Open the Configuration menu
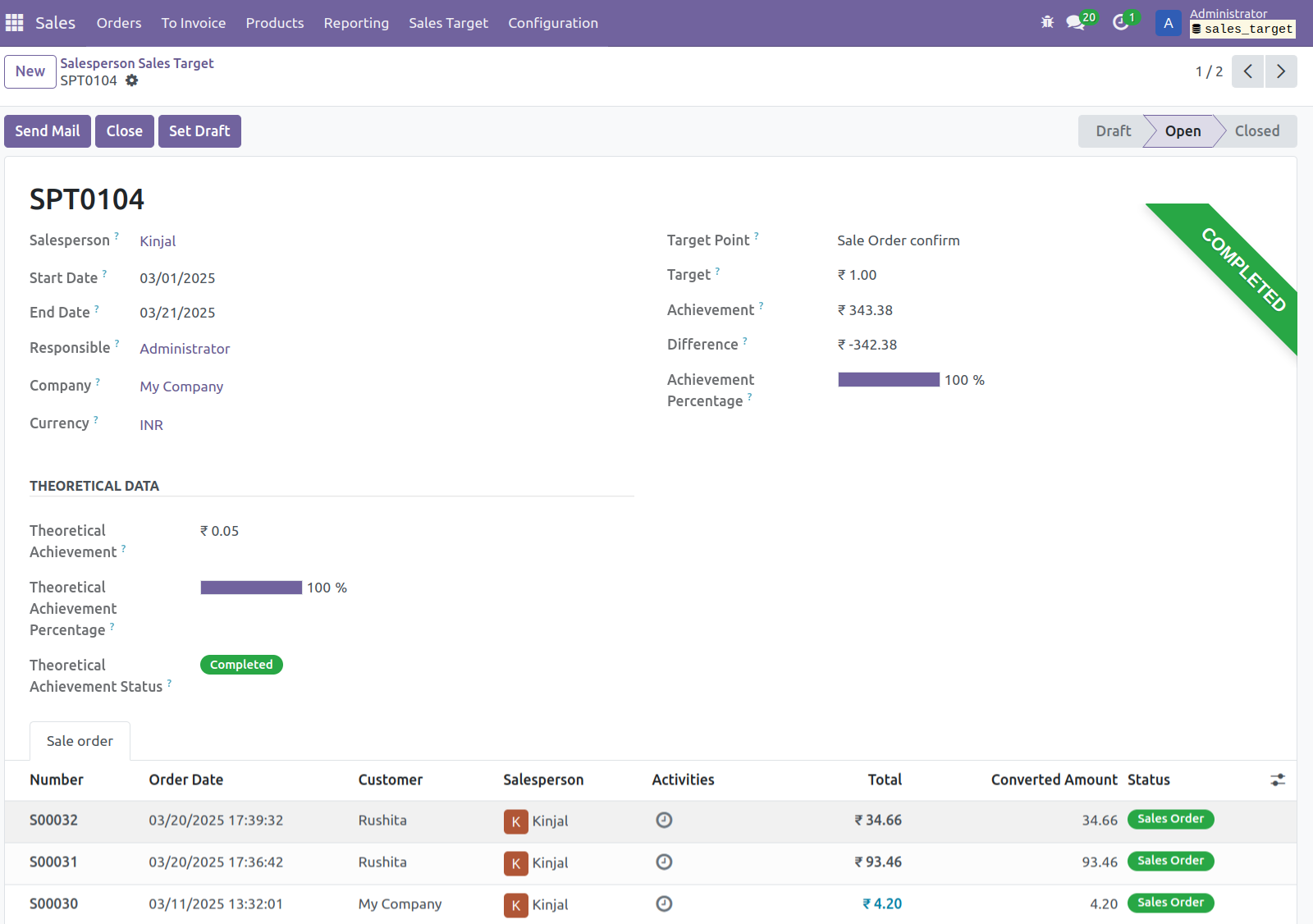The image size is (1313, 924). (x=552, y=23)
